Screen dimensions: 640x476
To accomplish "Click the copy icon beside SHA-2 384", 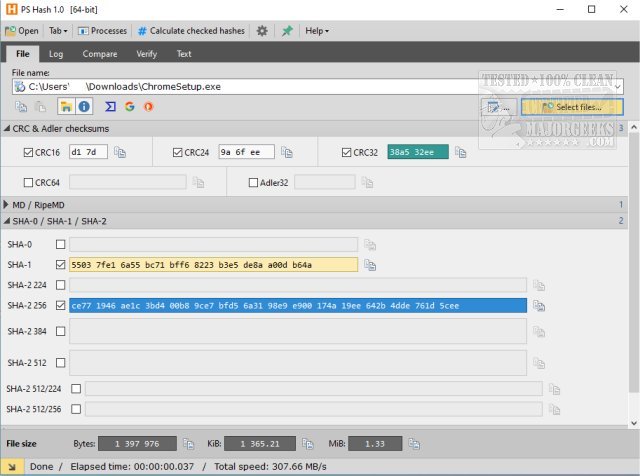I will [539, 331].
